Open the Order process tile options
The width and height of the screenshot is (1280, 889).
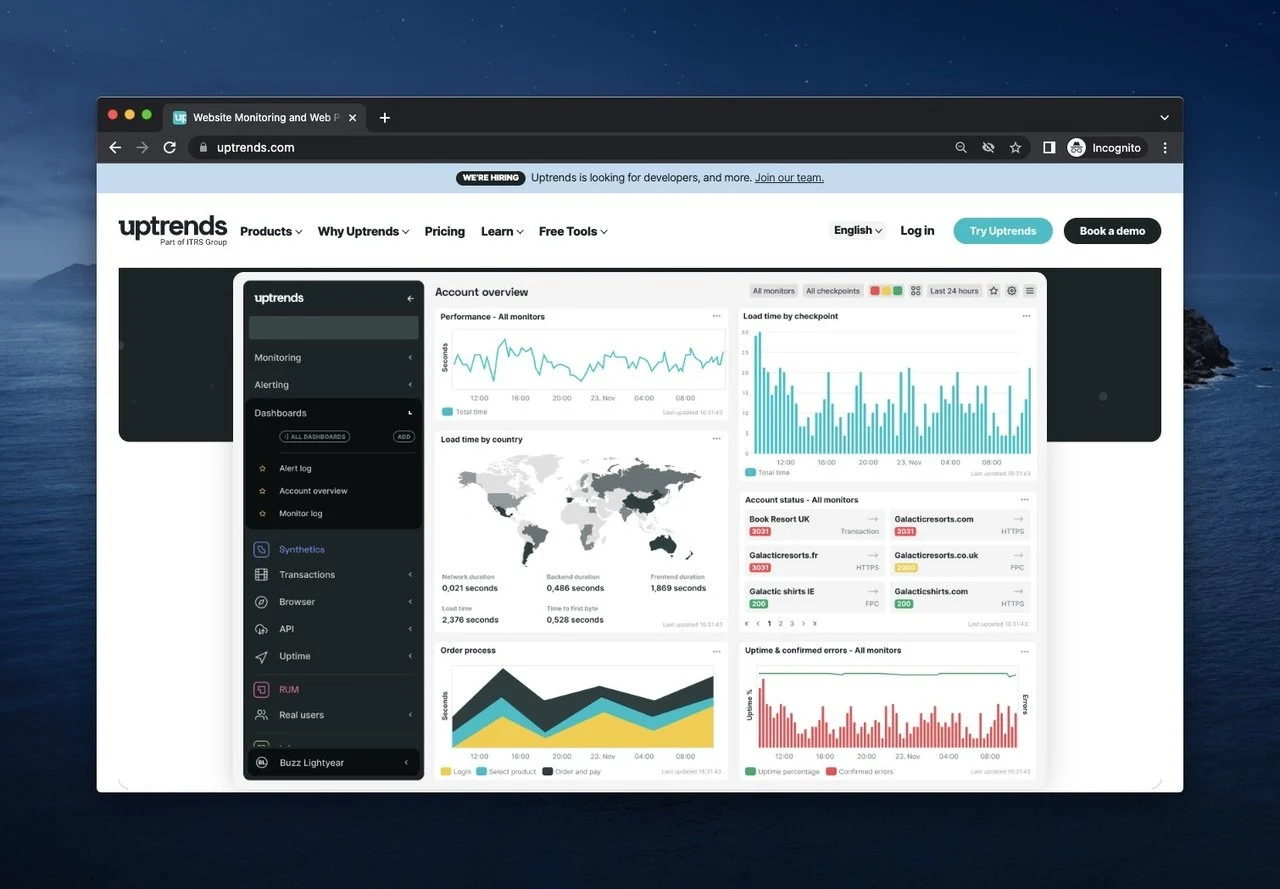(716, 650)
